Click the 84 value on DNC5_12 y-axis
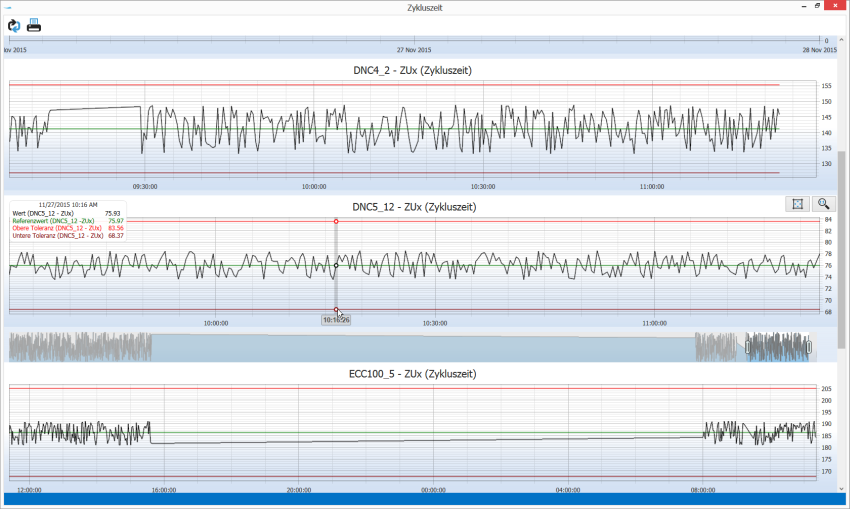Screen dimensions: 850x509 828,220
